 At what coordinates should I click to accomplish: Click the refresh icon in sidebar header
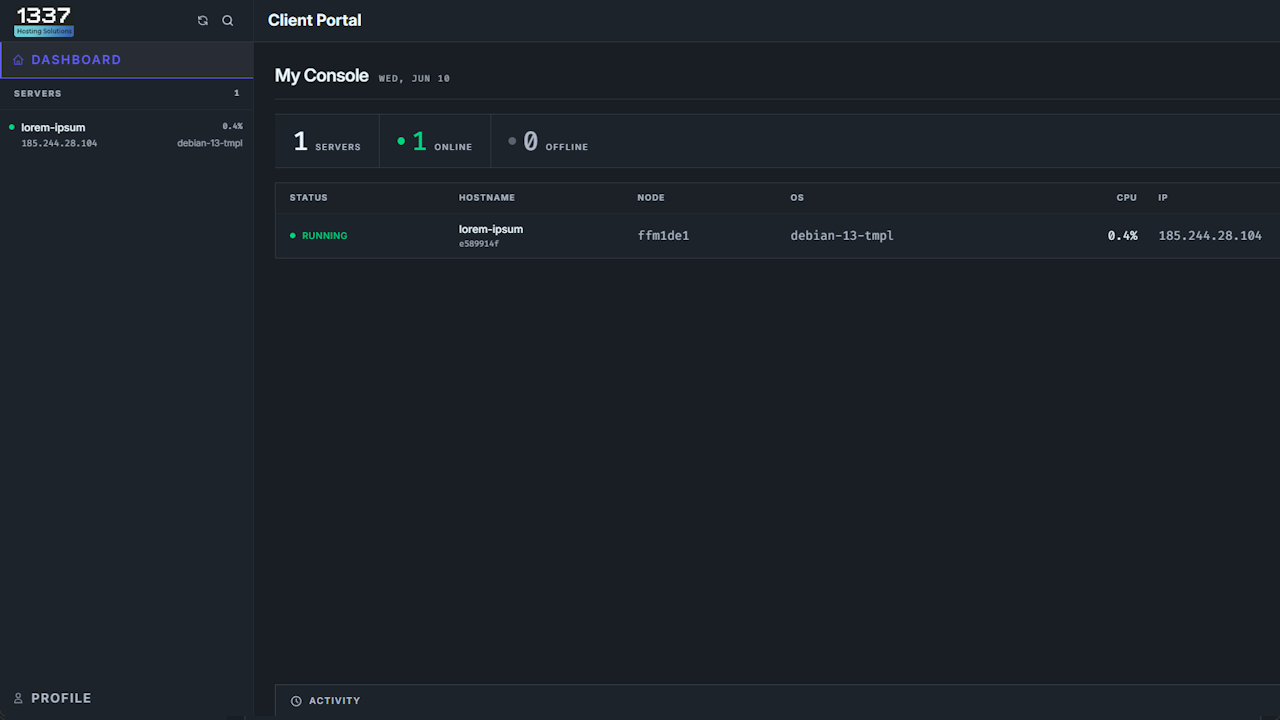click(203, 20)
